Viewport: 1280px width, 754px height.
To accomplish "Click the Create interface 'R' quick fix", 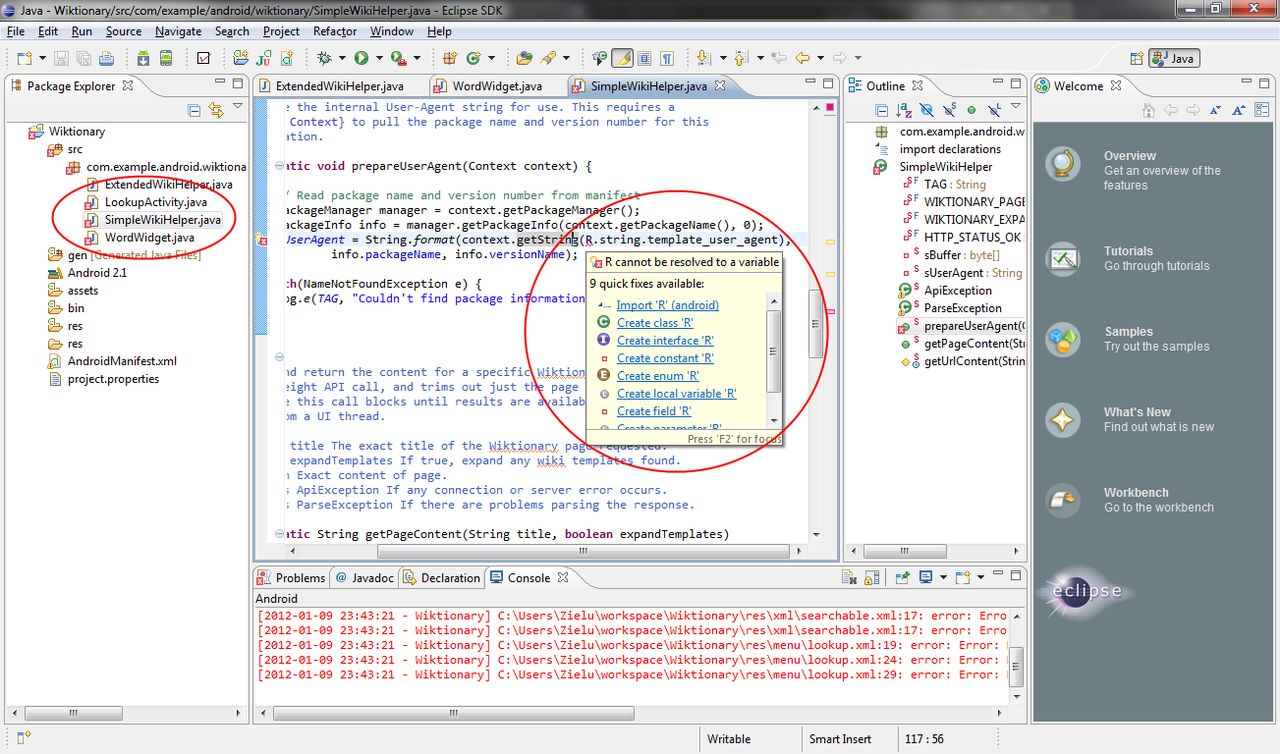I will [665, 341].
